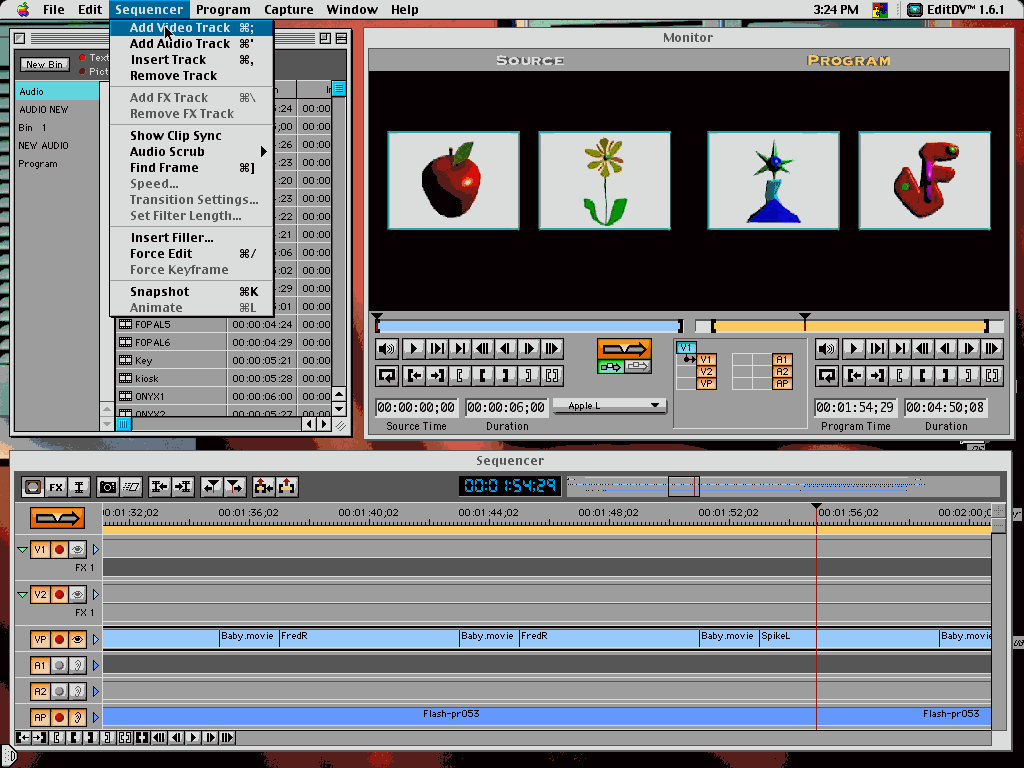Collapse the V2 track green triangle
The height and width of the screenshot is (768, 1024).
[22, 595]
